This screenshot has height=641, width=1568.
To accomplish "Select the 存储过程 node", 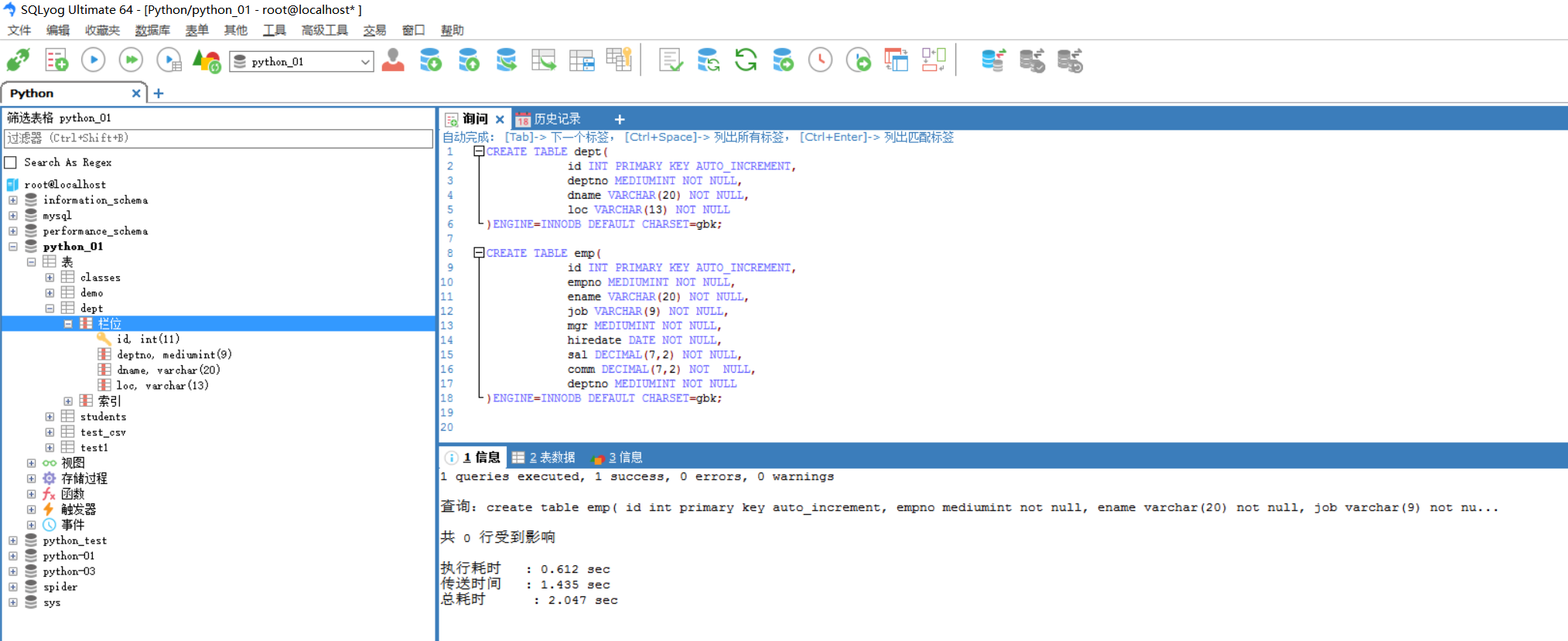I will [x=84, y=479].
